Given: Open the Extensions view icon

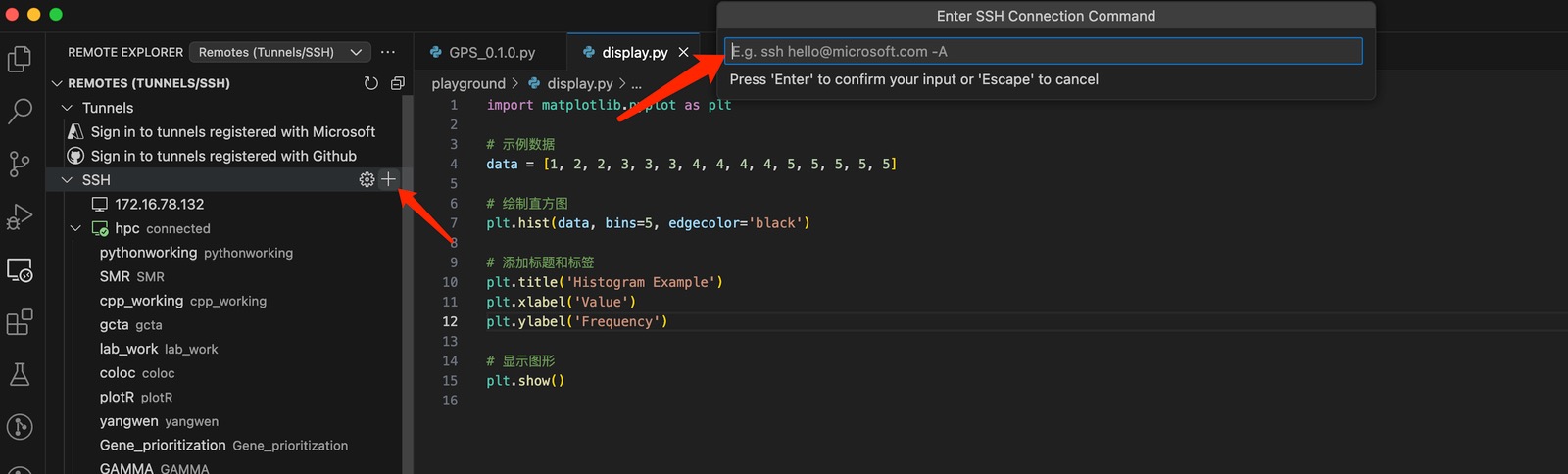Looking at the screenshot, I should coord(20,322).
